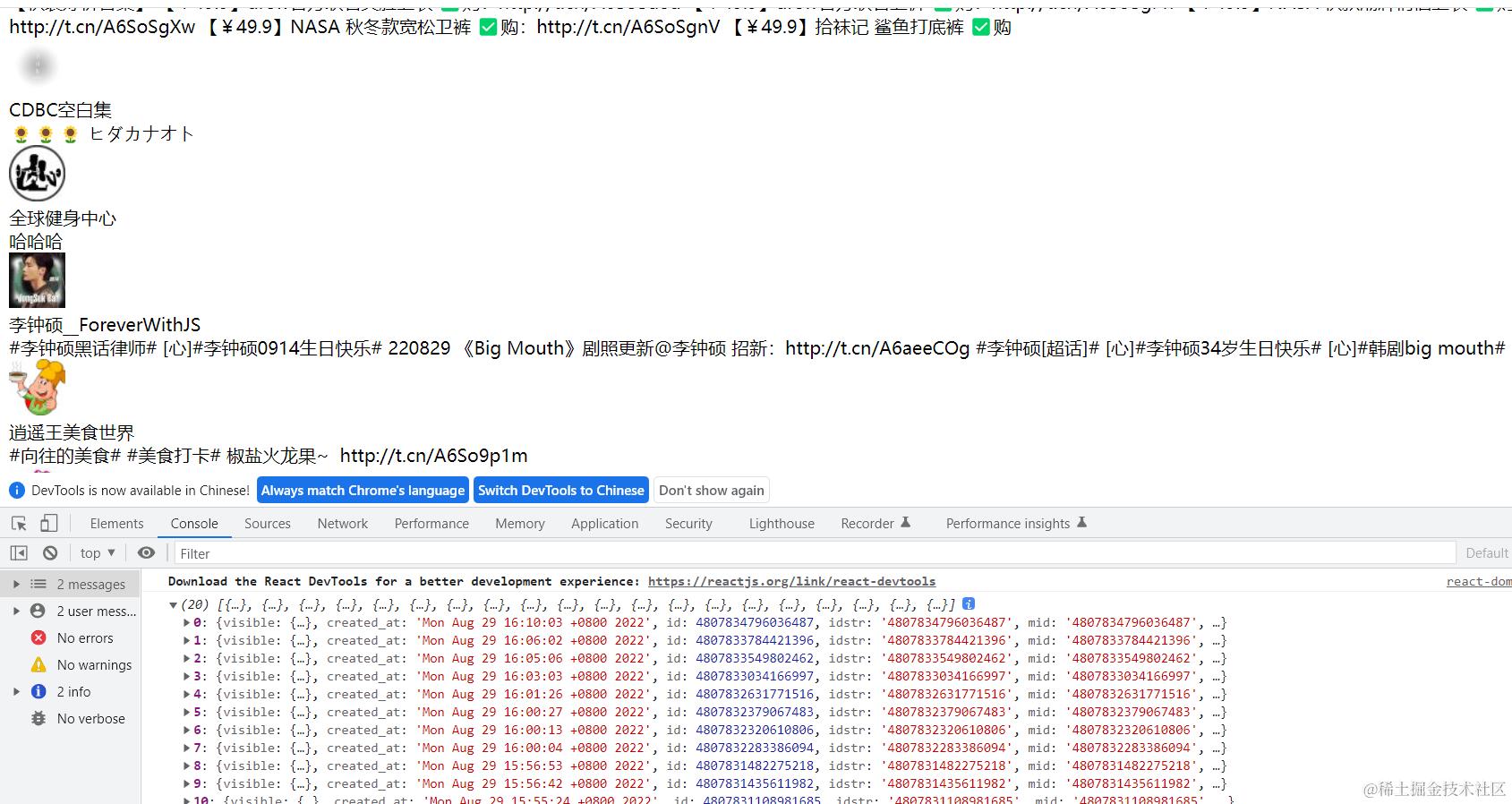Click the 李钟硕__ForeverWithJS avatar photo
Screen dimensions: 1512x804
[x=37, y=280]
